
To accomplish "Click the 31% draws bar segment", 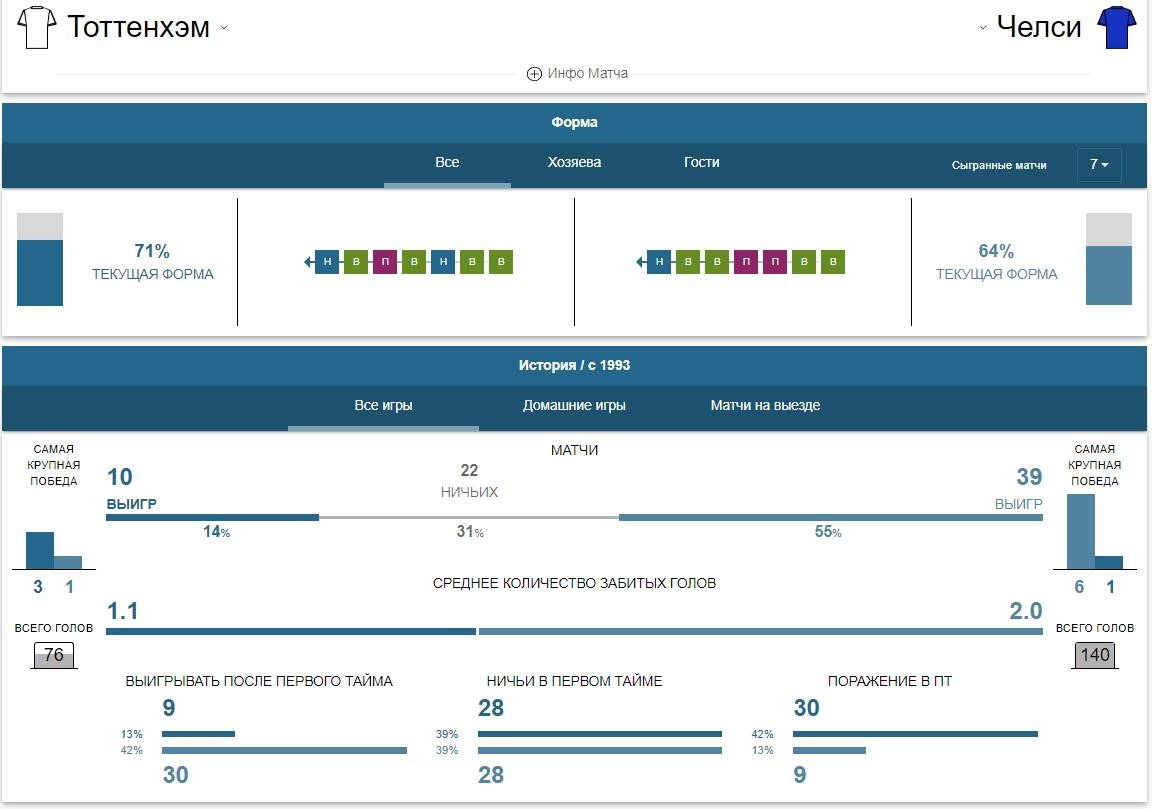I will pos(469,517).
